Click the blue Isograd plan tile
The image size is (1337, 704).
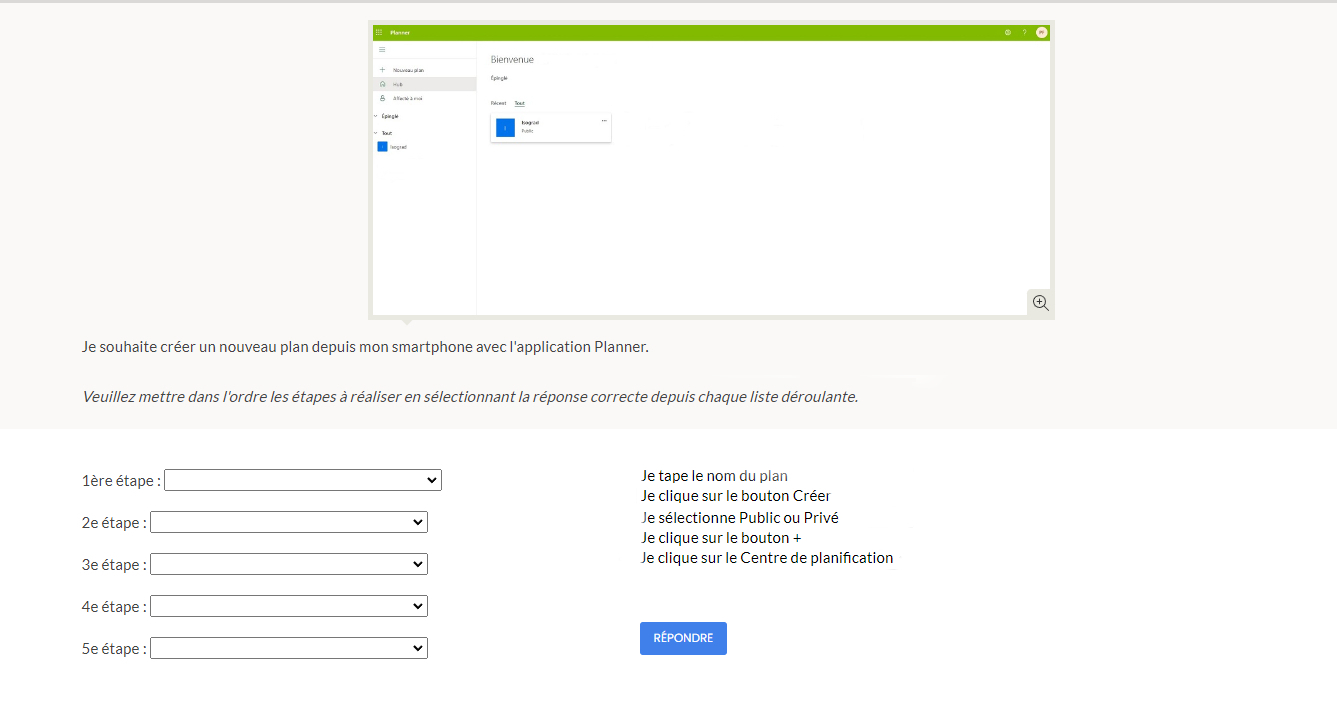(x=505, y=127)
